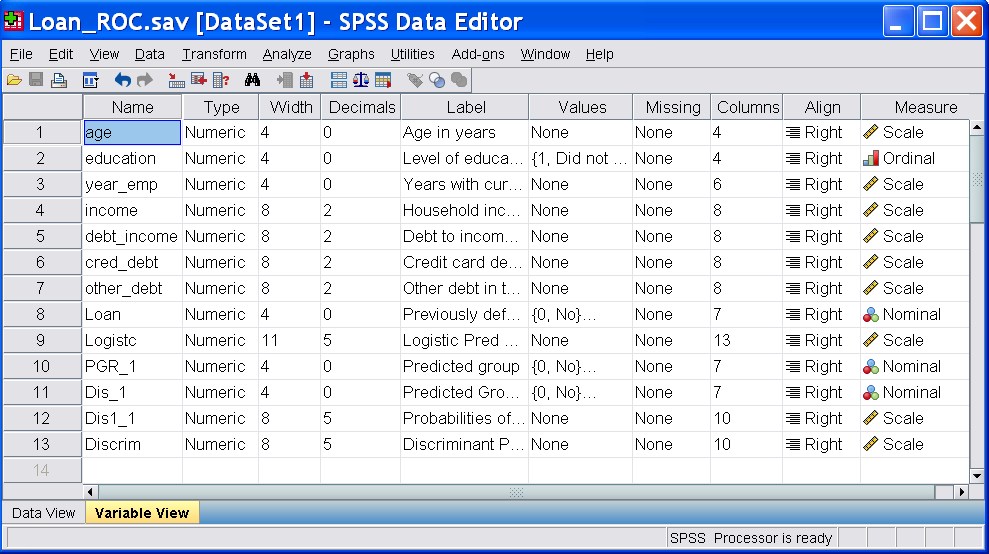Click the Weight Cases scales icon
The width and height of the screenshot is (989, 554).
[x=361, y=80]
